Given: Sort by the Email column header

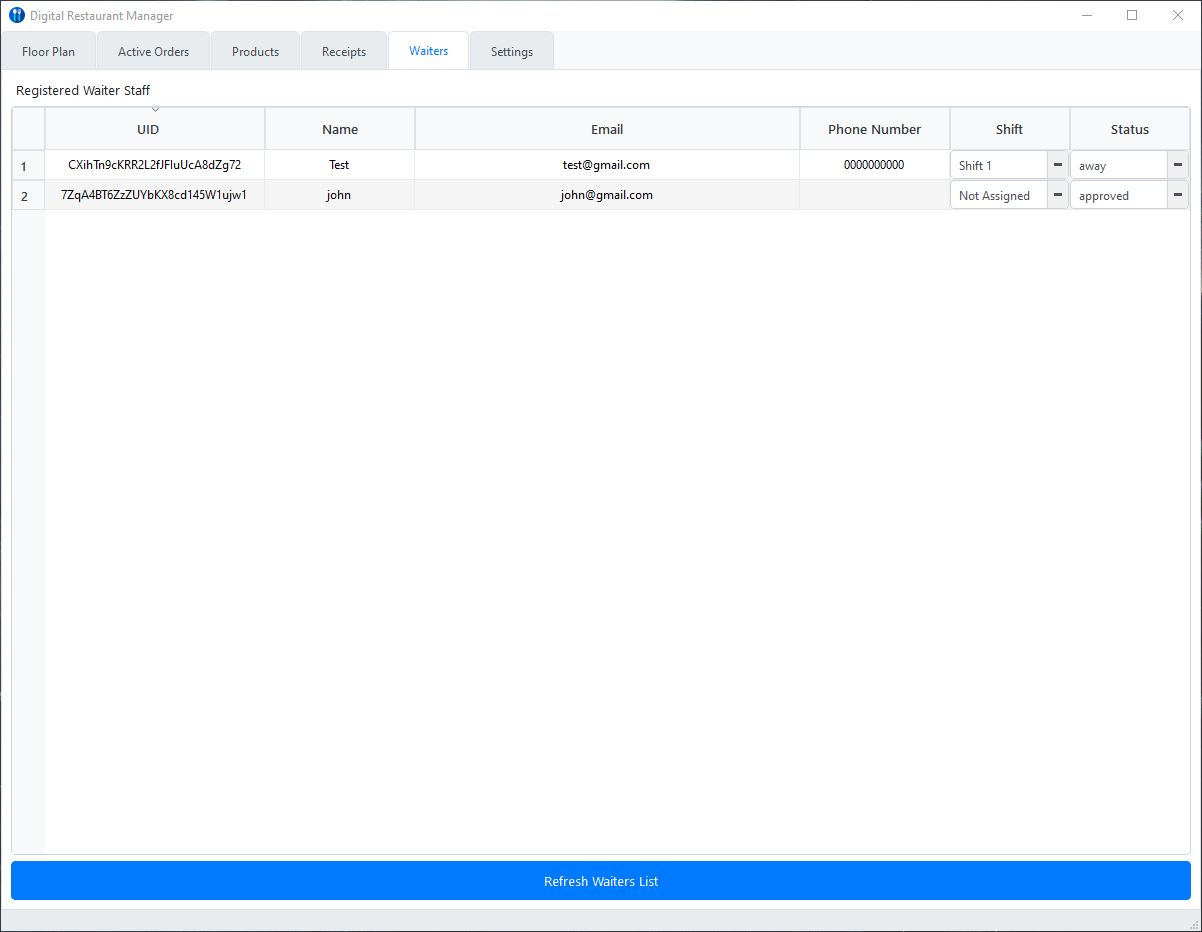Looking at the screenshot, I should point(607,129).
